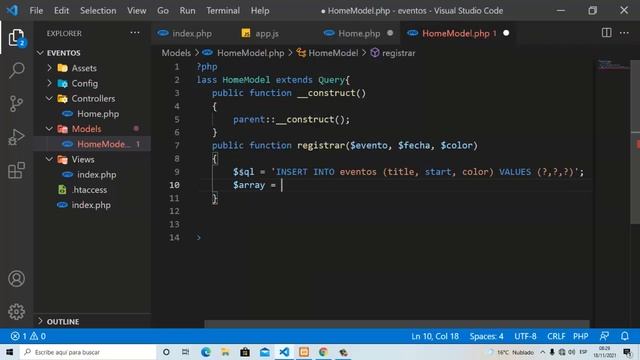Open Explorer views and more actions
The image size is (640, 360).
coord(135,33)
